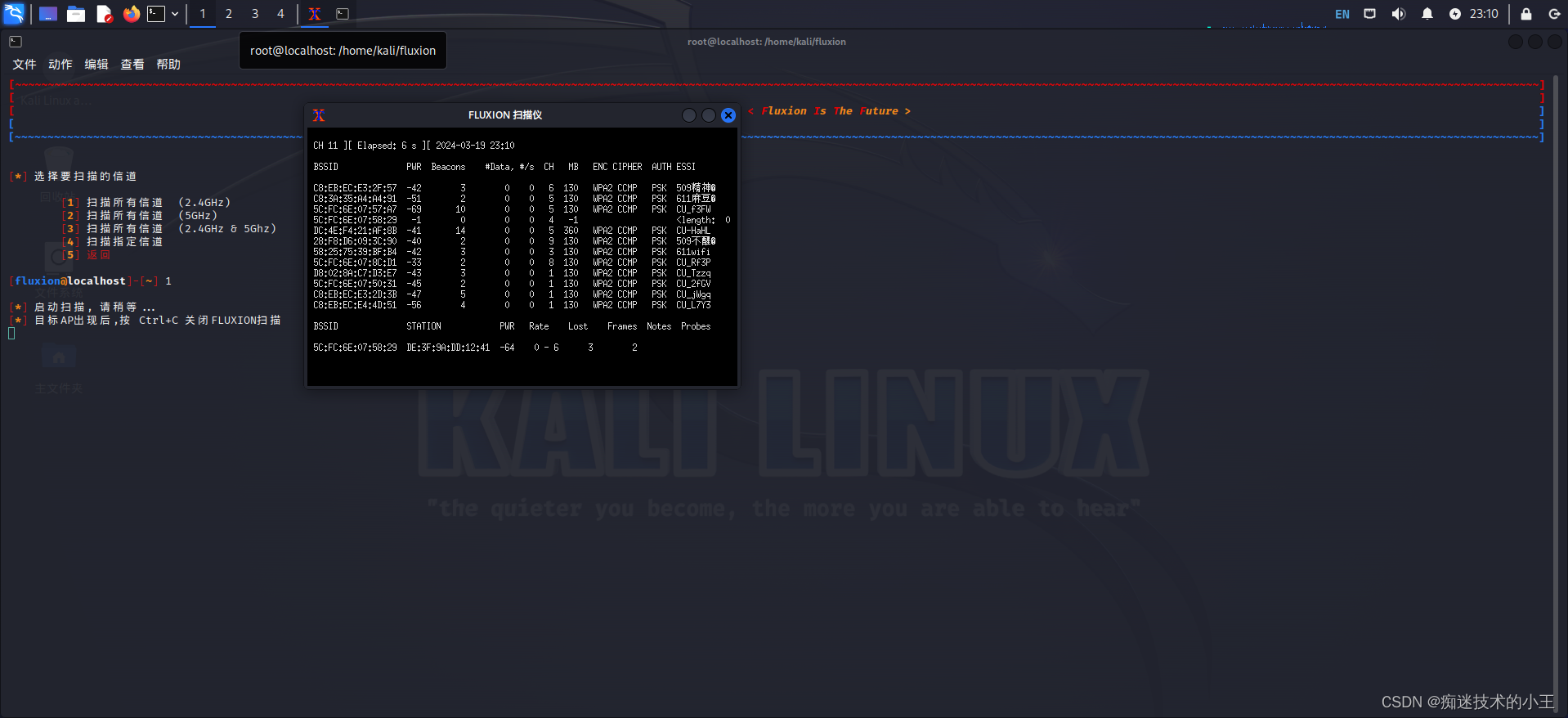This screenshot has width=1568, height=718.
Task: Click option 3 scan 2.4GHz & 5Ghz
Action: 170,229
